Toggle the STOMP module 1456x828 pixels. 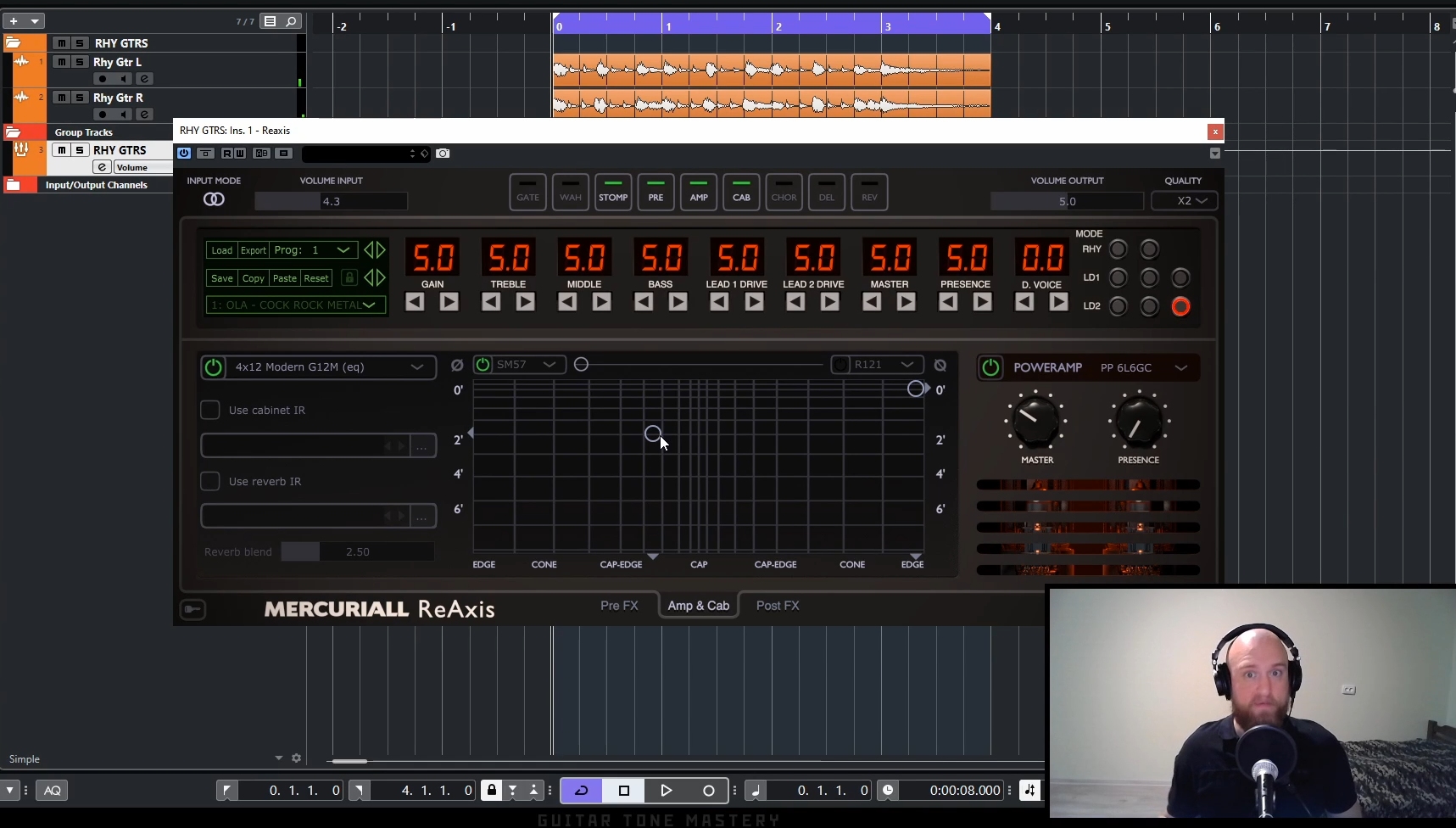pyautogui.click(x=613, y=192)
